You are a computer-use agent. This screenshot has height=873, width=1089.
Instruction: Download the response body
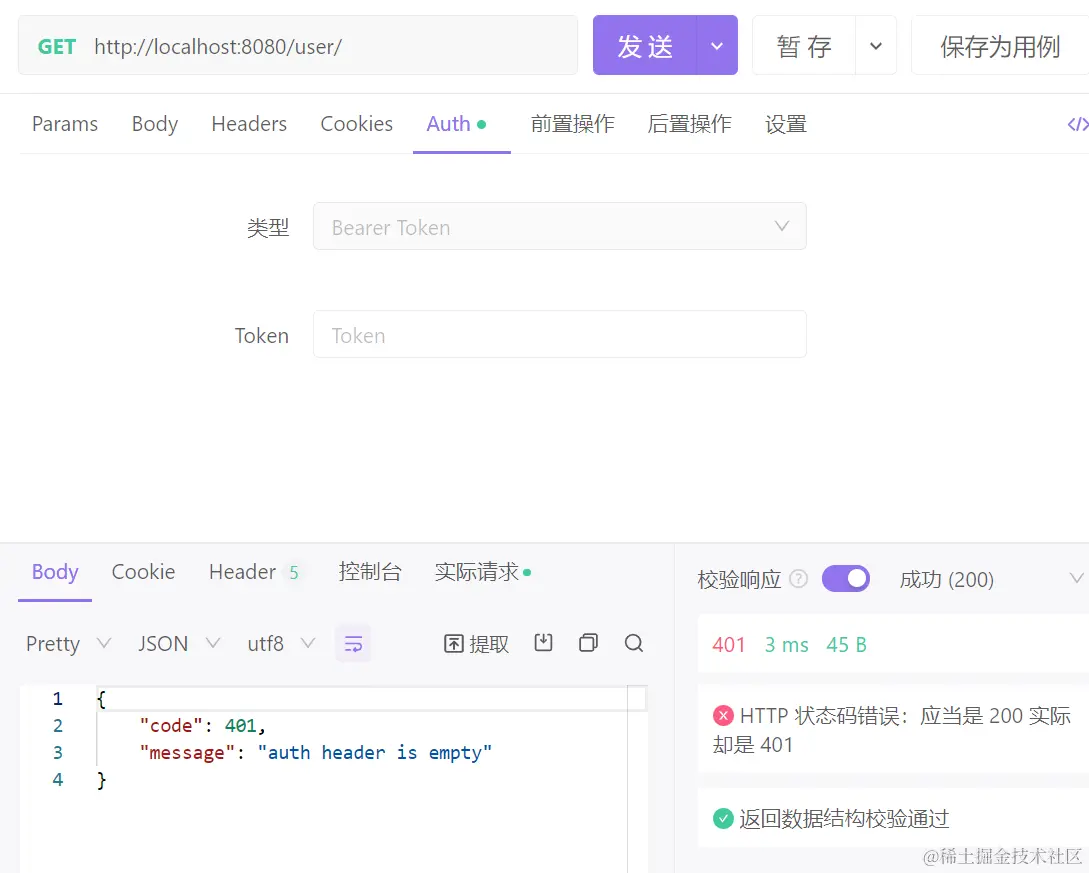pyautogui.click(x=543, y=643)
